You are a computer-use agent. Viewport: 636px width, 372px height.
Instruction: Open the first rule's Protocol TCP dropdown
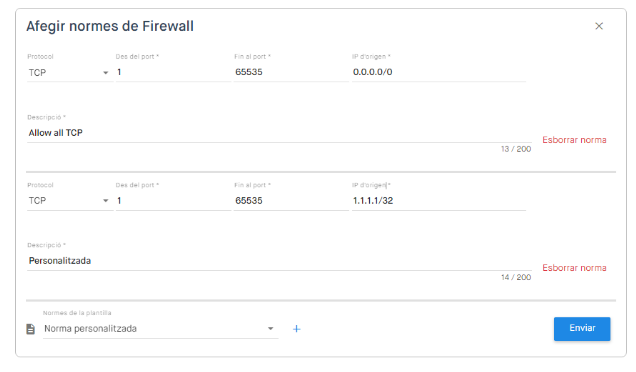70,73
